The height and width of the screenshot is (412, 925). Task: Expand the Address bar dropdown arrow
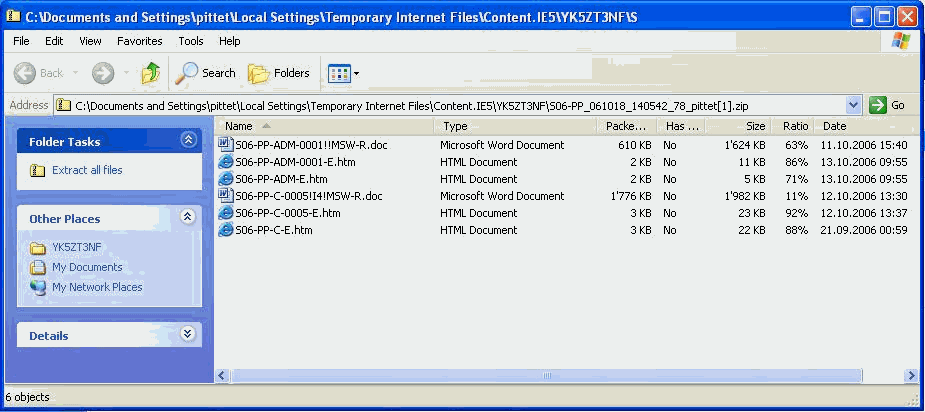853,105
